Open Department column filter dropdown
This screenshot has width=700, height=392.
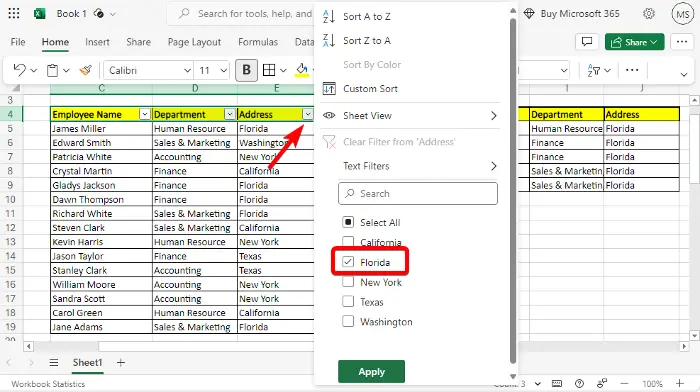[230, 114]
